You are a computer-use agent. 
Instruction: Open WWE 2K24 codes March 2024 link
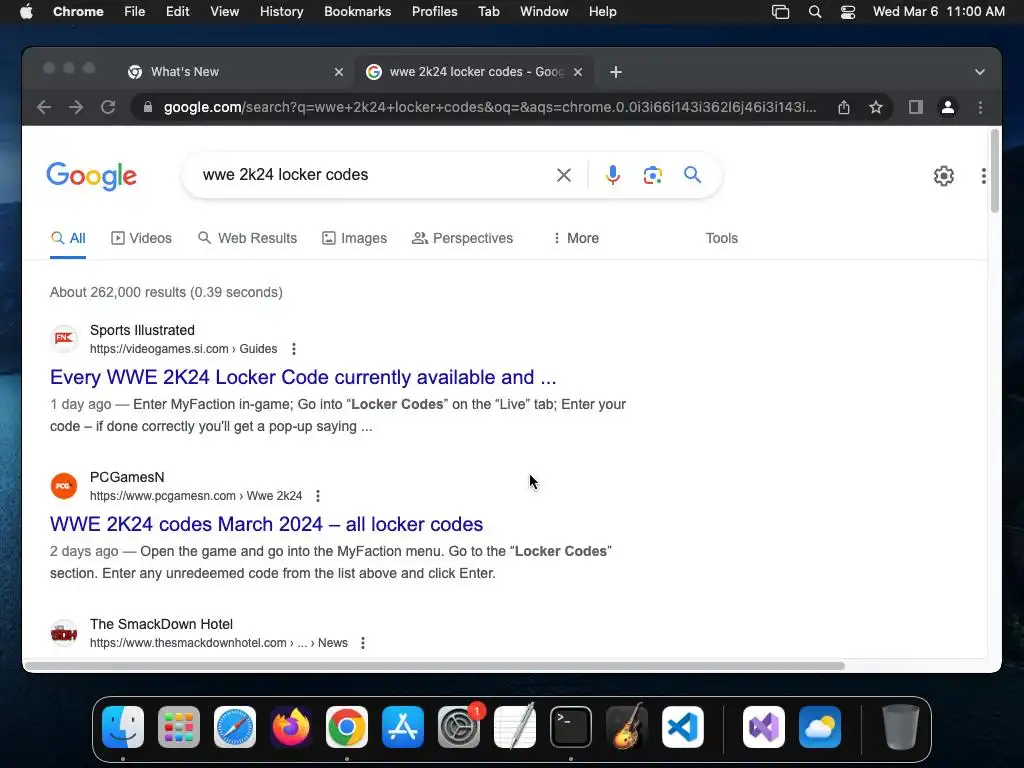coord(266,524)
